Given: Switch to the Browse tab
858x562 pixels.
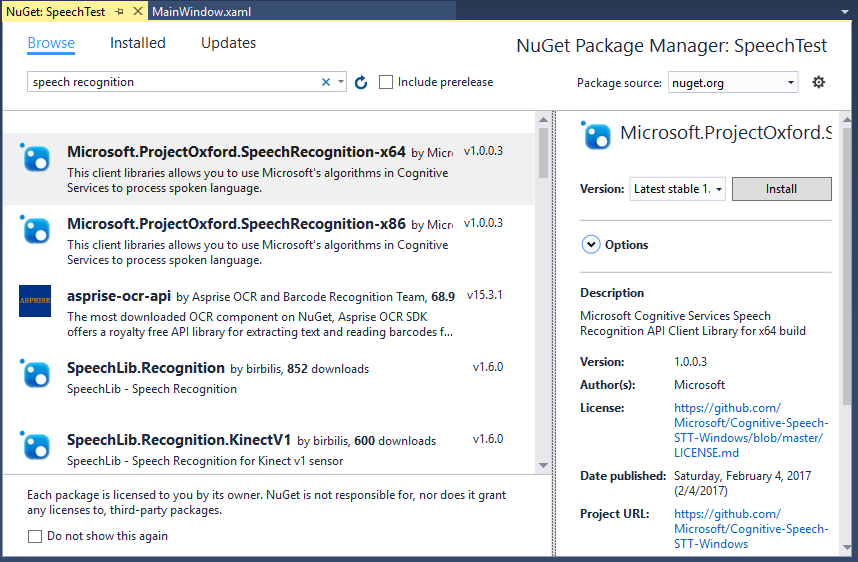Looking at the screenshot, I should point(51,43).
